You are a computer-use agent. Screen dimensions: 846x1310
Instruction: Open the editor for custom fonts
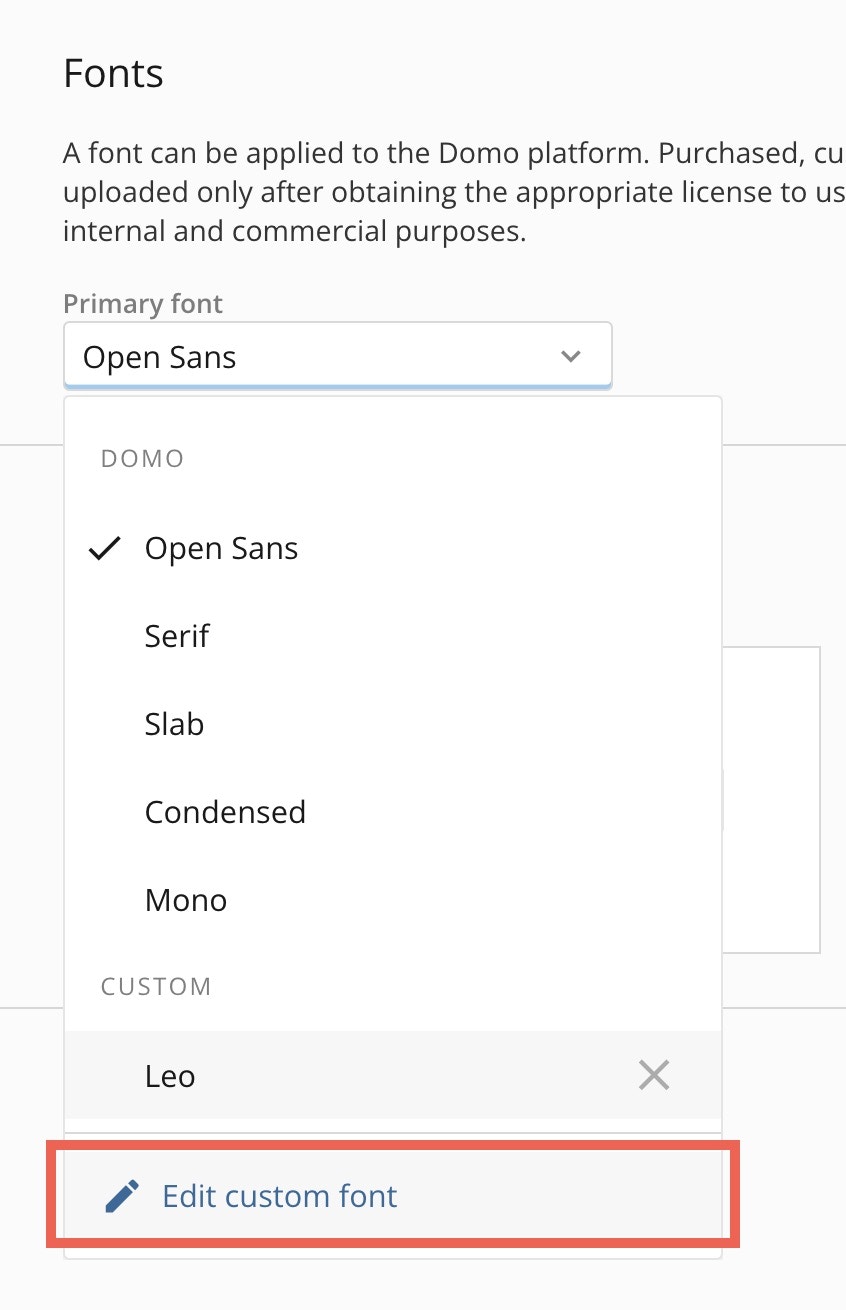tap(279, 1194)
